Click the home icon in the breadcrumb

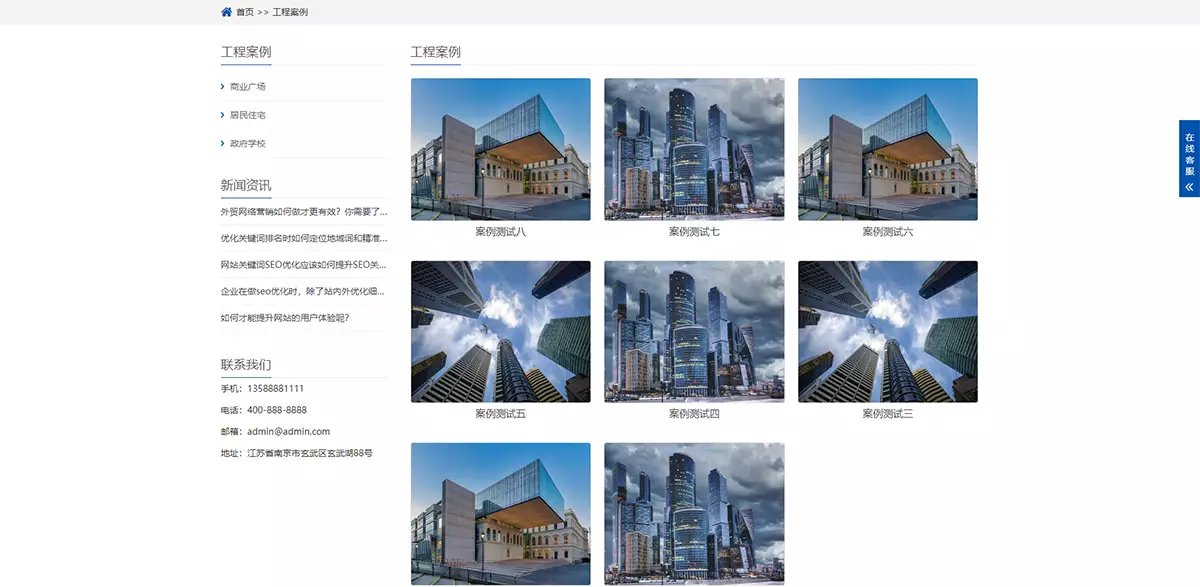[x=225, y=12]
